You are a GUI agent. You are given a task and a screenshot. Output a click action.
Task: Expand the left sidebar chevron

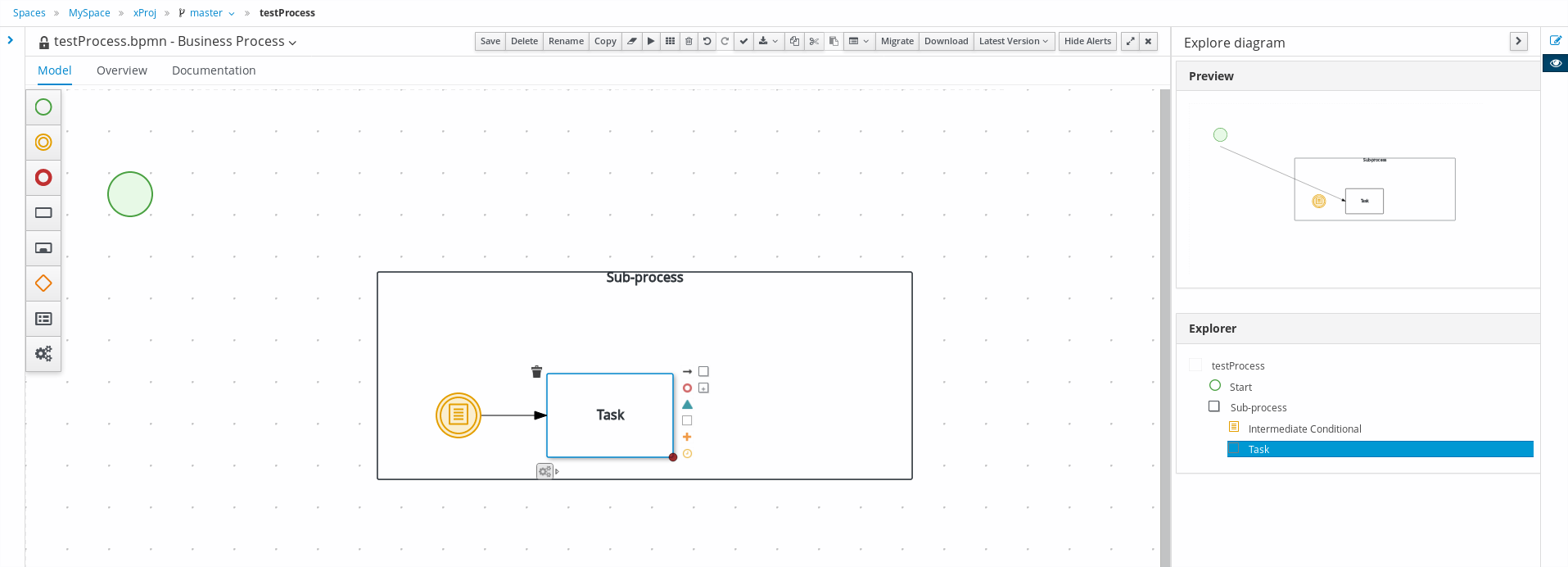(10, 39)
